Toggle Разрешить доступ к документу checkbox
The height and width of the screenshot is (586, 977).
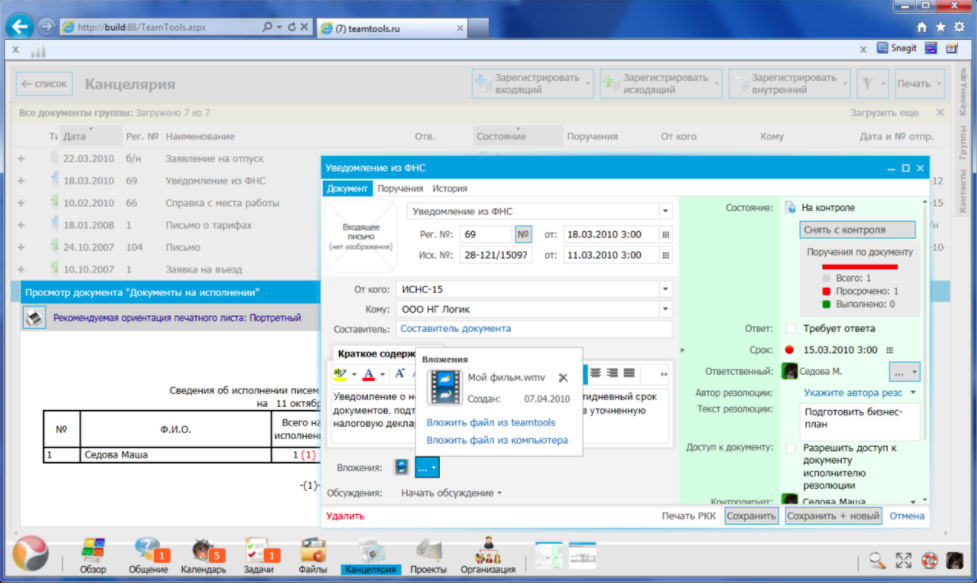[791, 448]
